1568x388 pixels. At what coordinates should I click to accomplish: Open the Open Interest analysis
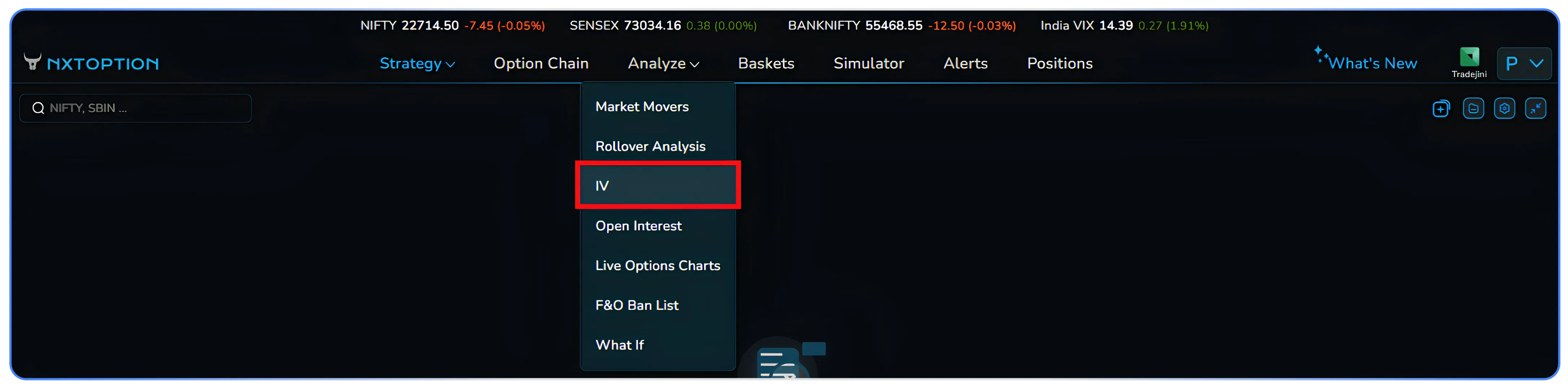tap(657, 226)
